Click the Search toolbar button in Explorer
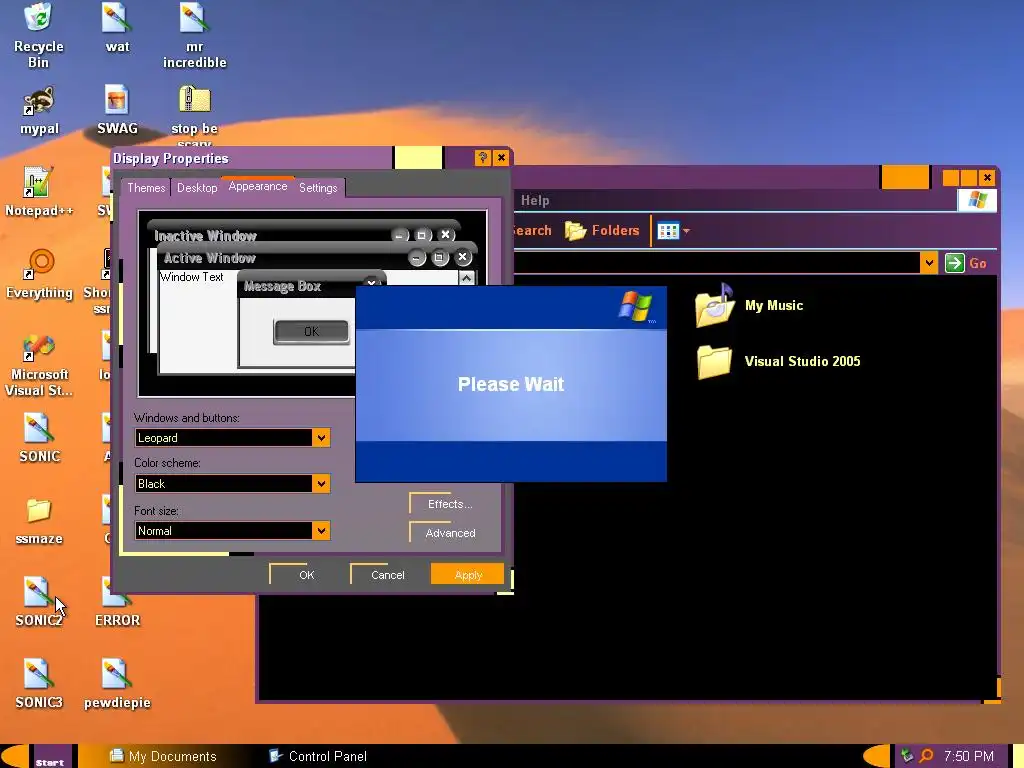The image size is (1024, 768). [x=532, y=231]
